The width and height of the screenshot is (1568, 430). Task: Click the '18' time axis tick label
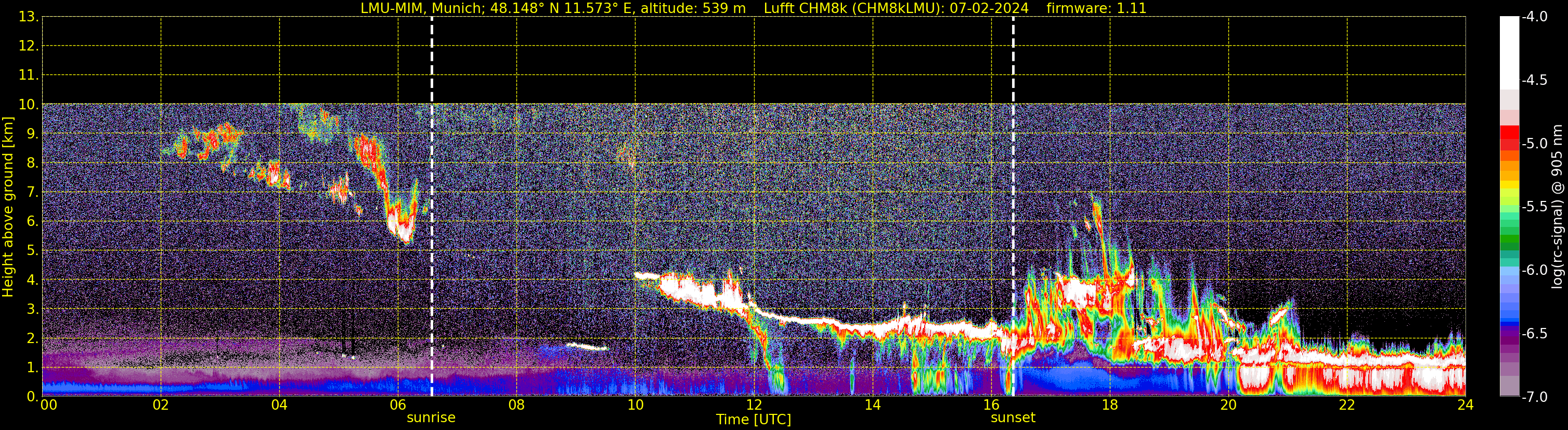[x=1110, y=405]
